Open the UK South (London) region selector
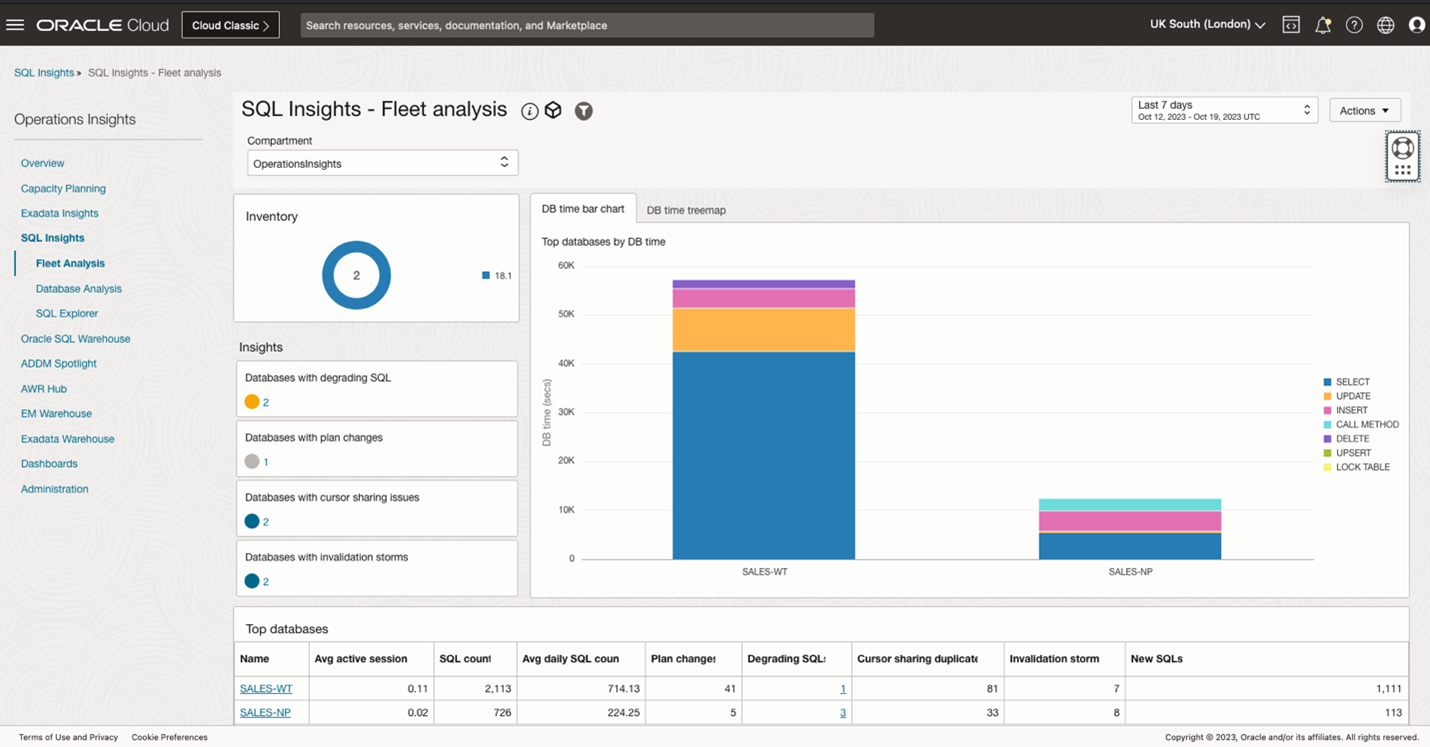 point(1207,25)
